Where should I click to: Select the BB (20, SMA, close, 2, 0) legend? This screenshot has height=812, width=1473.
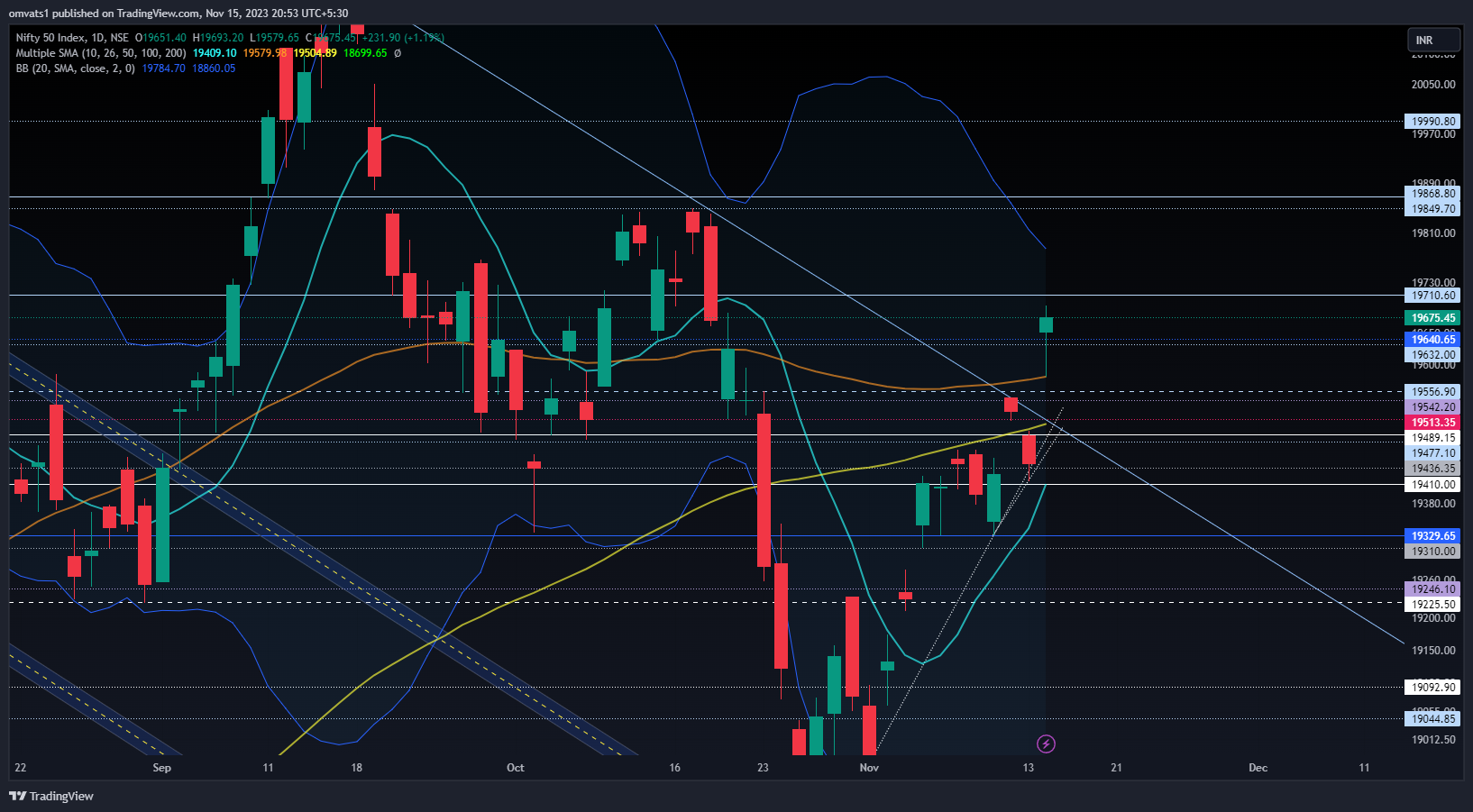[76, 68]
